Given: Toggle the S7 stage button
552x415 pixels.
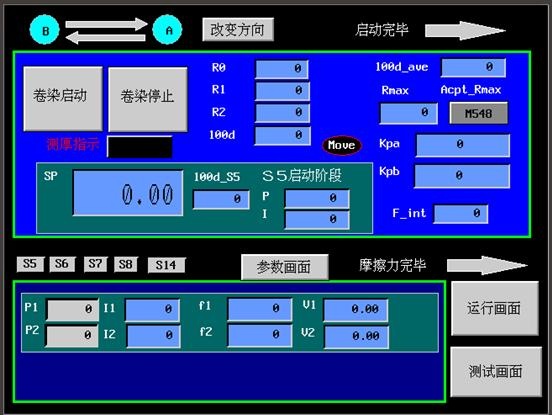Looking at the screenshot, I should (x=95, y=264).
